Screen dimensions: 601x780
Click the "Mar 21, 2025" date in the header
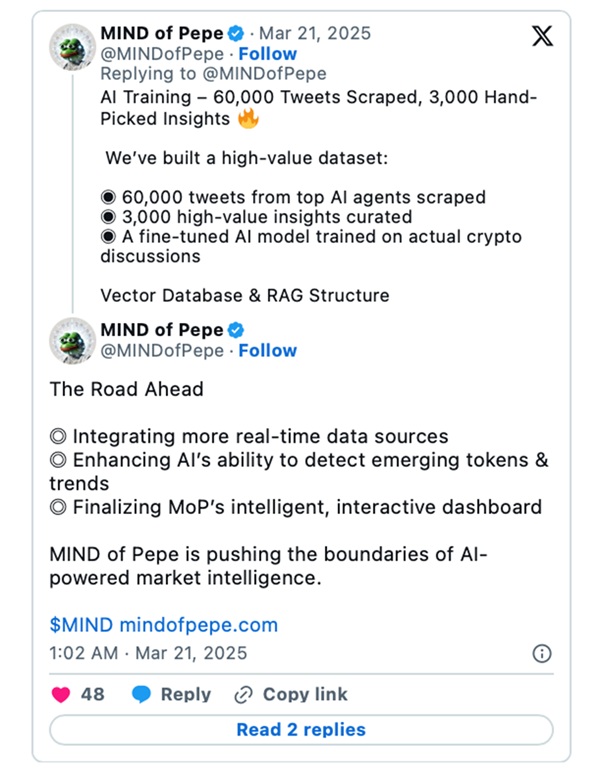pyautogui.click(x=317, y=33)
